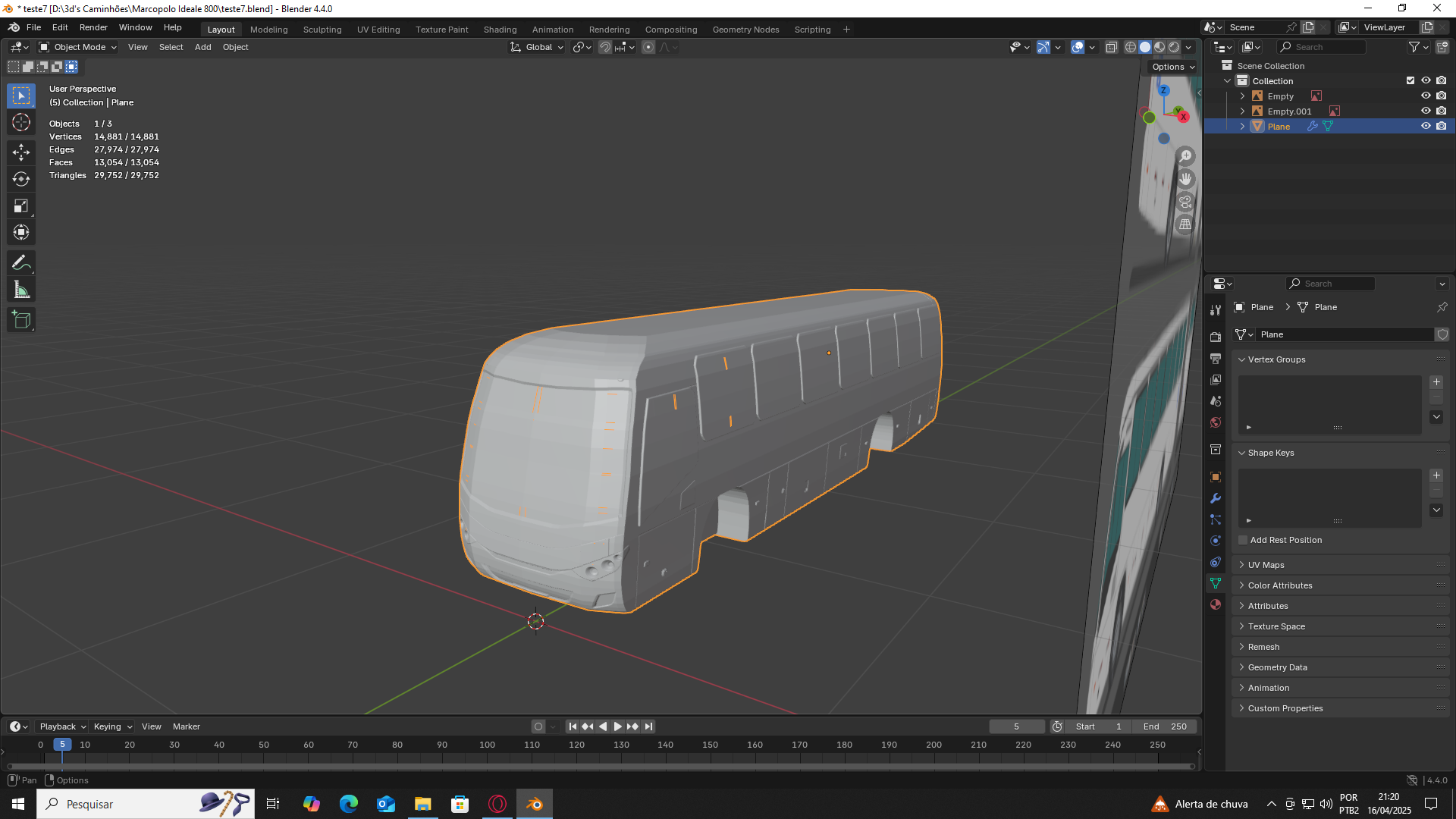This screenshot has width=1456, height=819.
Task: Expand the UV Maps panel
Action: pyautogui.click(x=1266, y=565)
